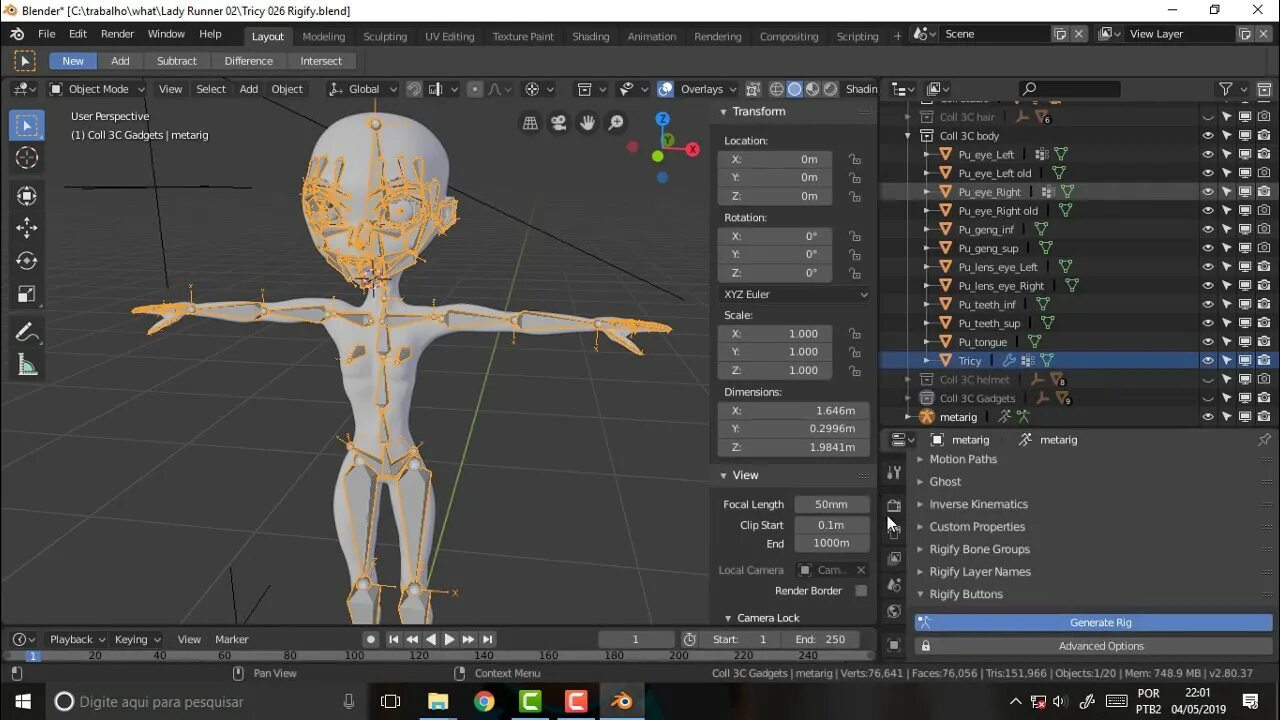
Task: Switch to rendered shading mode
Action: click(x=828, y=89)
